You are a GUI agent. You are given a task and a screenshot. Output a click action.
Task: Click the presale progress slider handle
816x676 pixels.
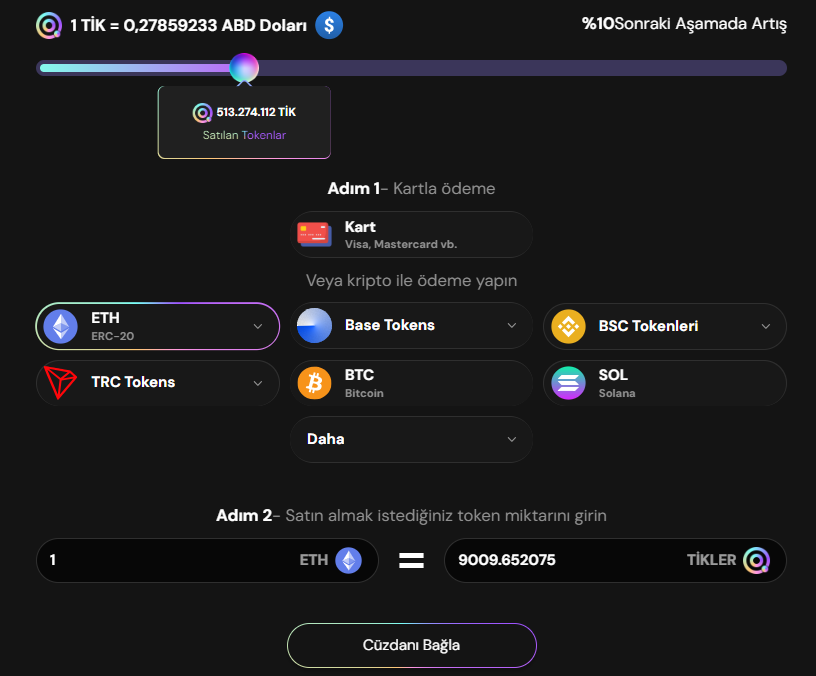[x=244, y=68]
